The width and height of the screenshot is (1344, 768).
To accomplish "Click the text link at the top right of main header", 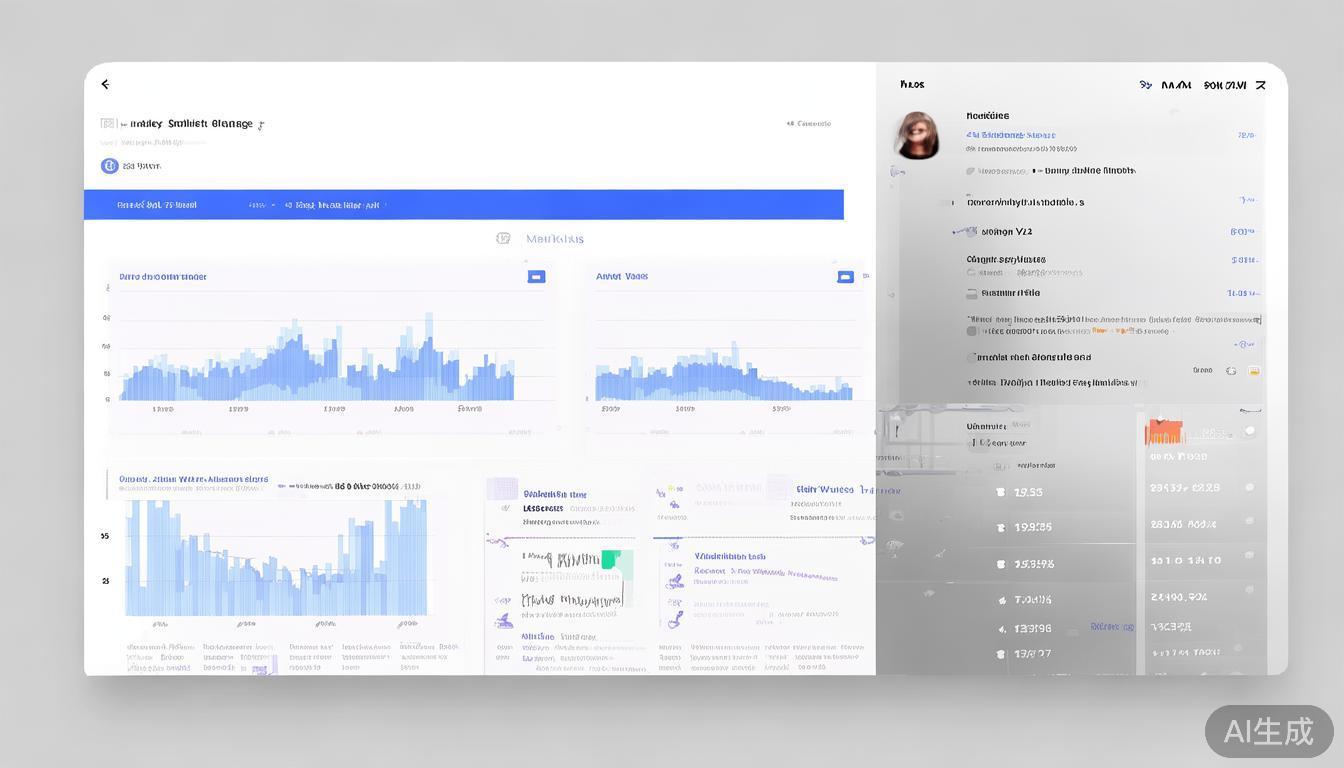I will (x=809, y=124).
